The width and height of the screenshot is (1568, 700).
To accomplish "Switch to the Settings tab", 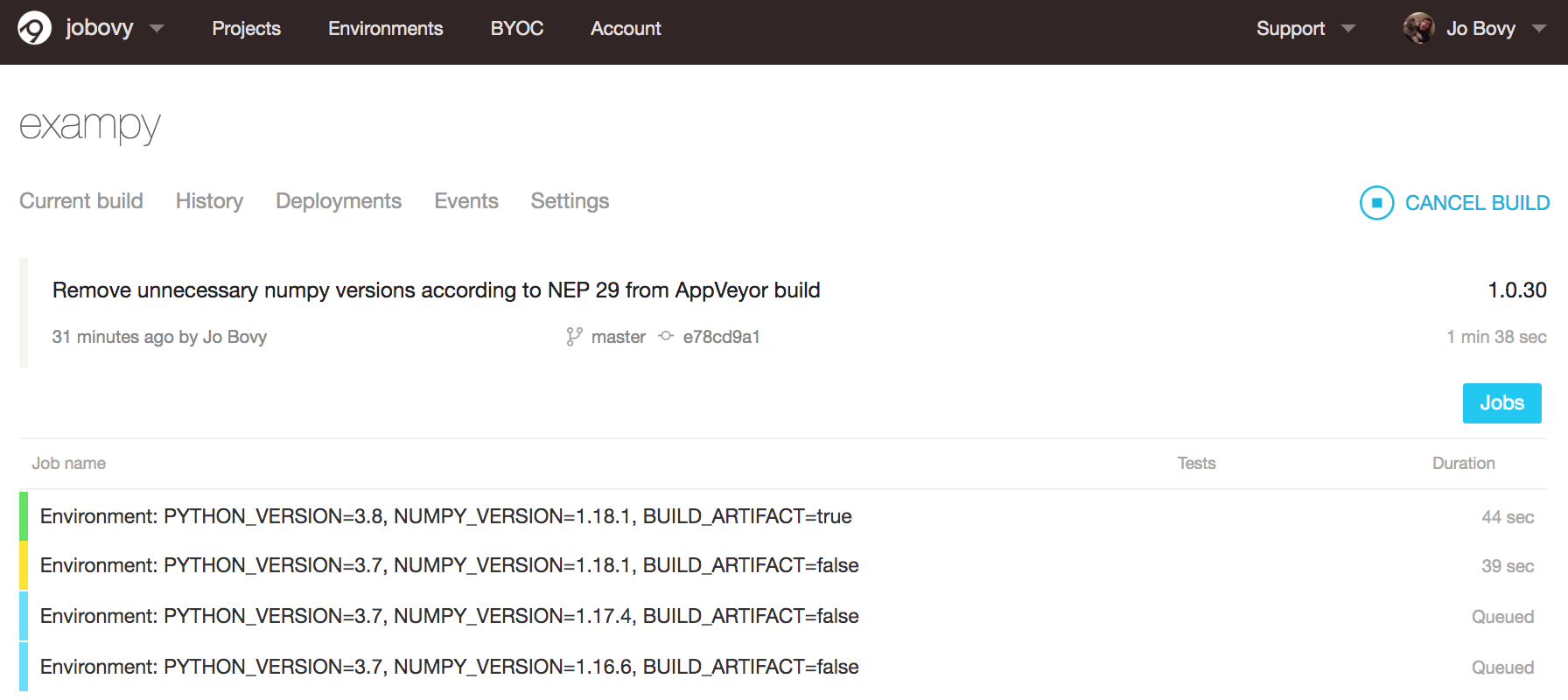I will [570, 201].
